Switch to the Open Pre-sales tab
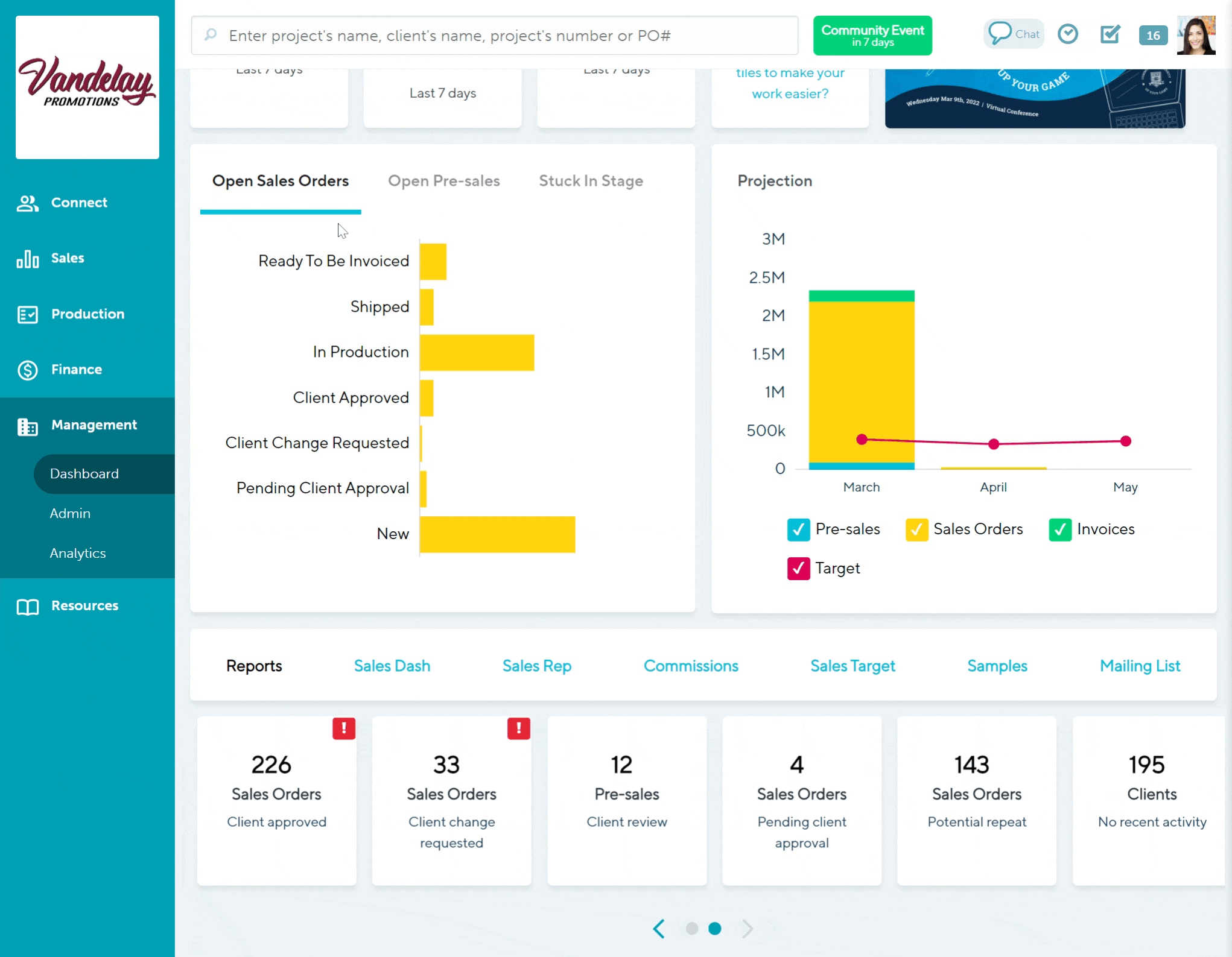The image size is (1232, 957). 443,181
